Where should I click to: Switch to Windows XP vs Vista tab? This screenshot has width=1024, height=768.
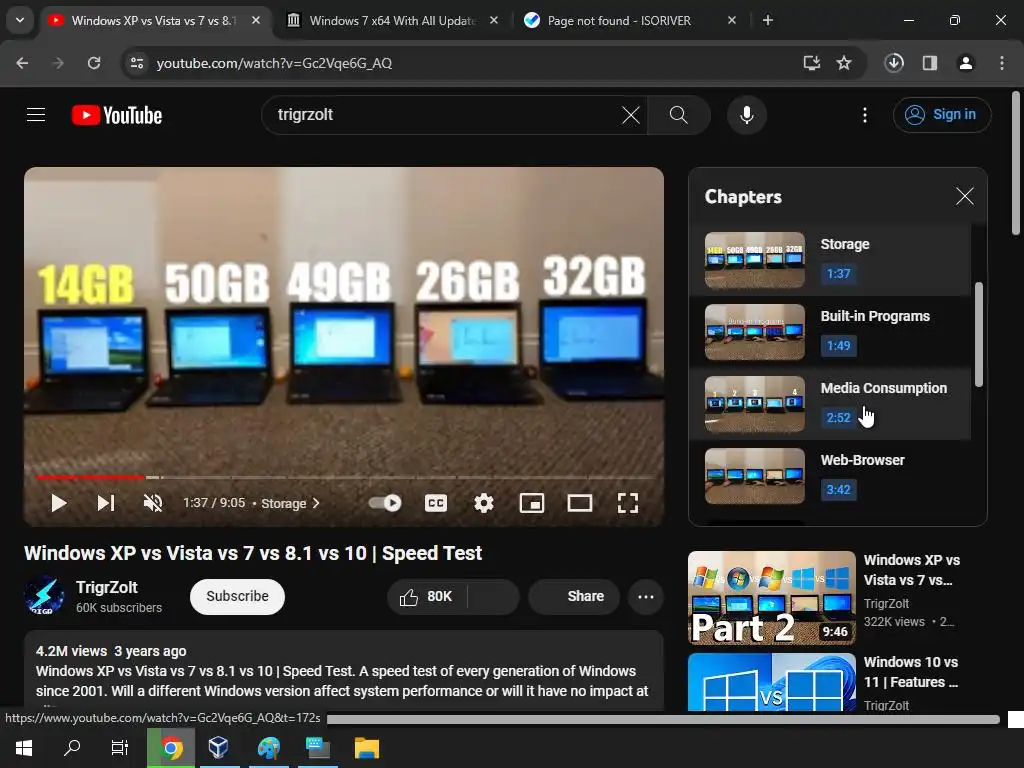pos(154,20)
